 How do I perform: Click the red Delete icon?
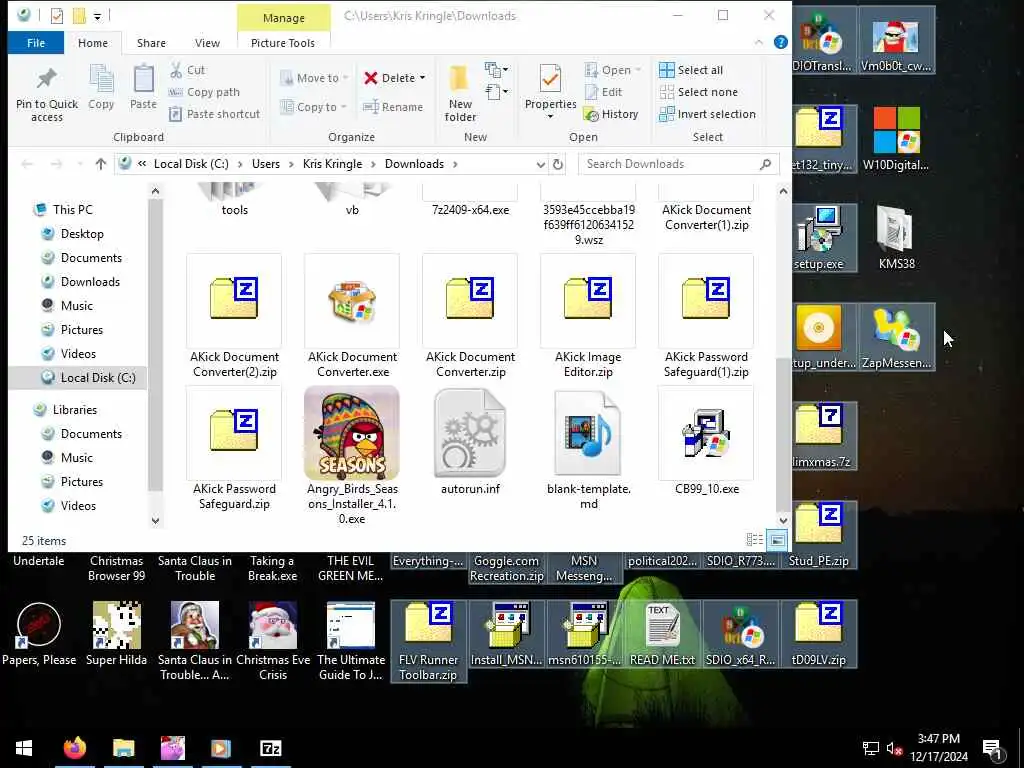(370, 78)
